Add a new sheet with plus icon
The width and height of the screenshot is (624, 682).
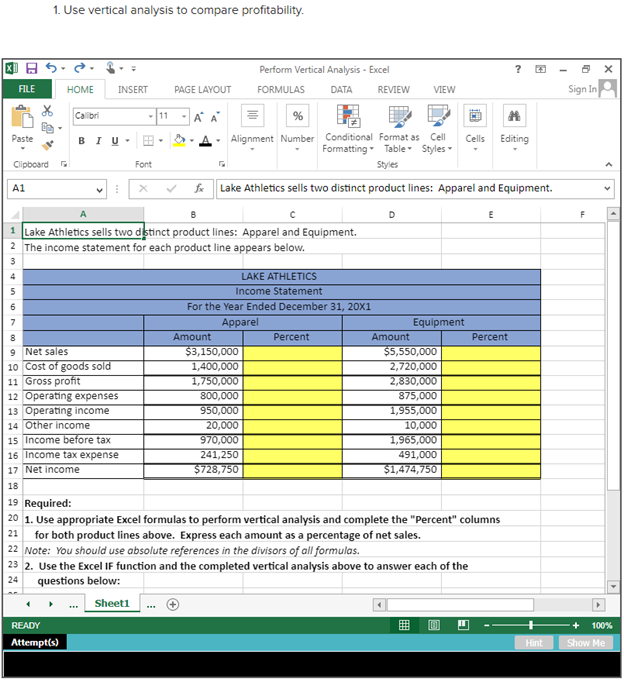[173, 604]
